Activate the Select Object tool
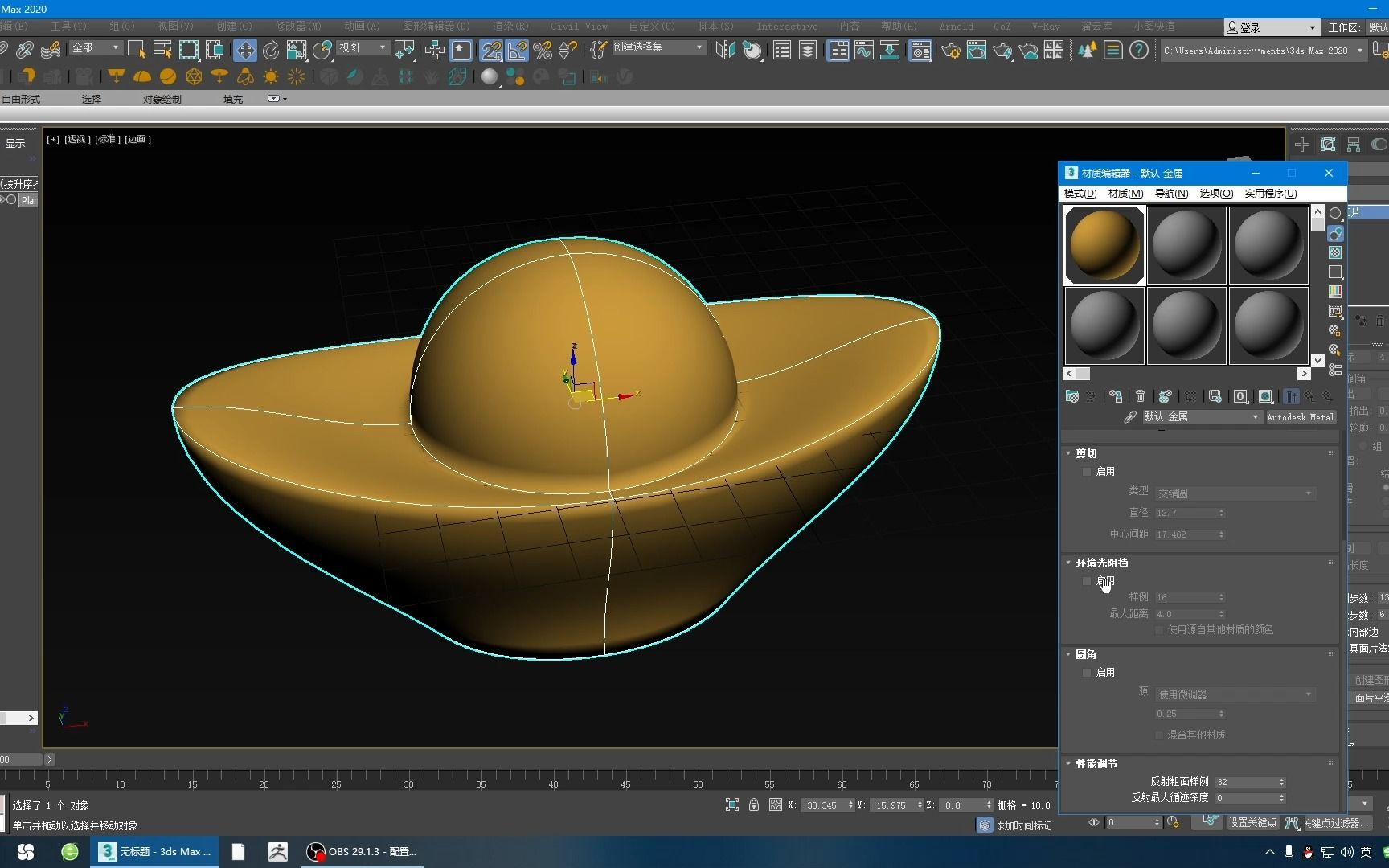Screen dimensions: 1389x868 [137, 50]
